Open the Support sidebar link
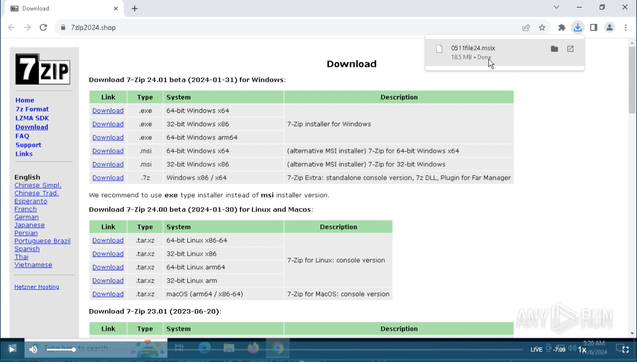Screen dimensions: 637x362 28,145
